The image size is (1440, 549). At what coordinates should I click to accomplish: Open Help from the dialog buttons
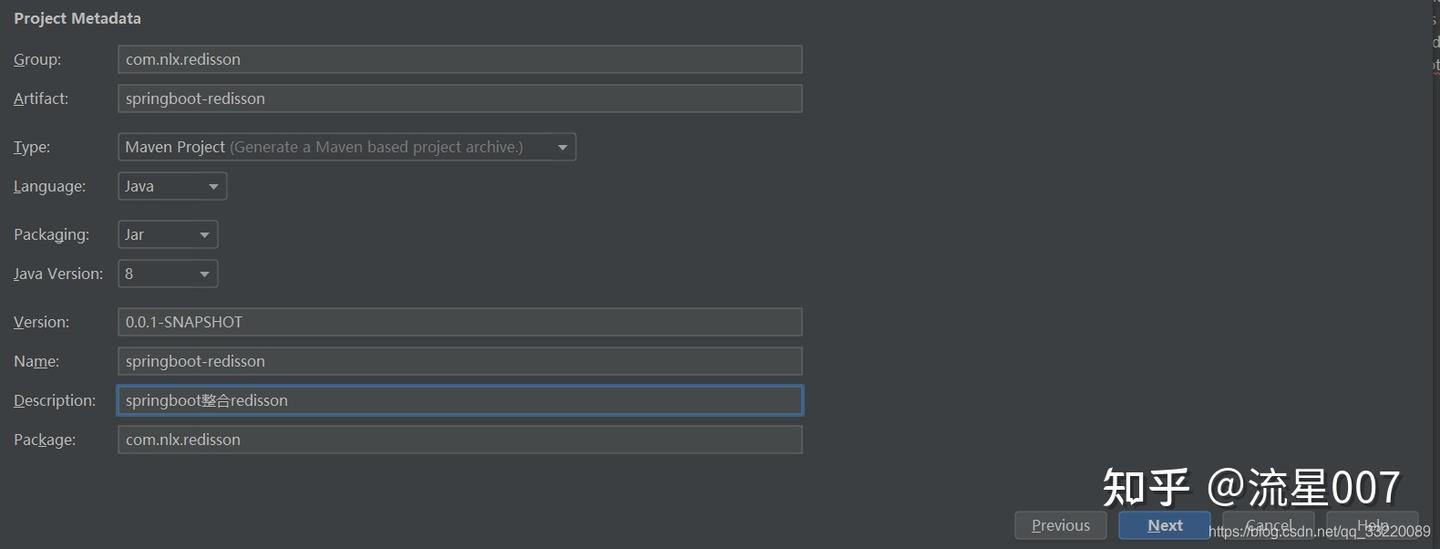[1372, 525]
